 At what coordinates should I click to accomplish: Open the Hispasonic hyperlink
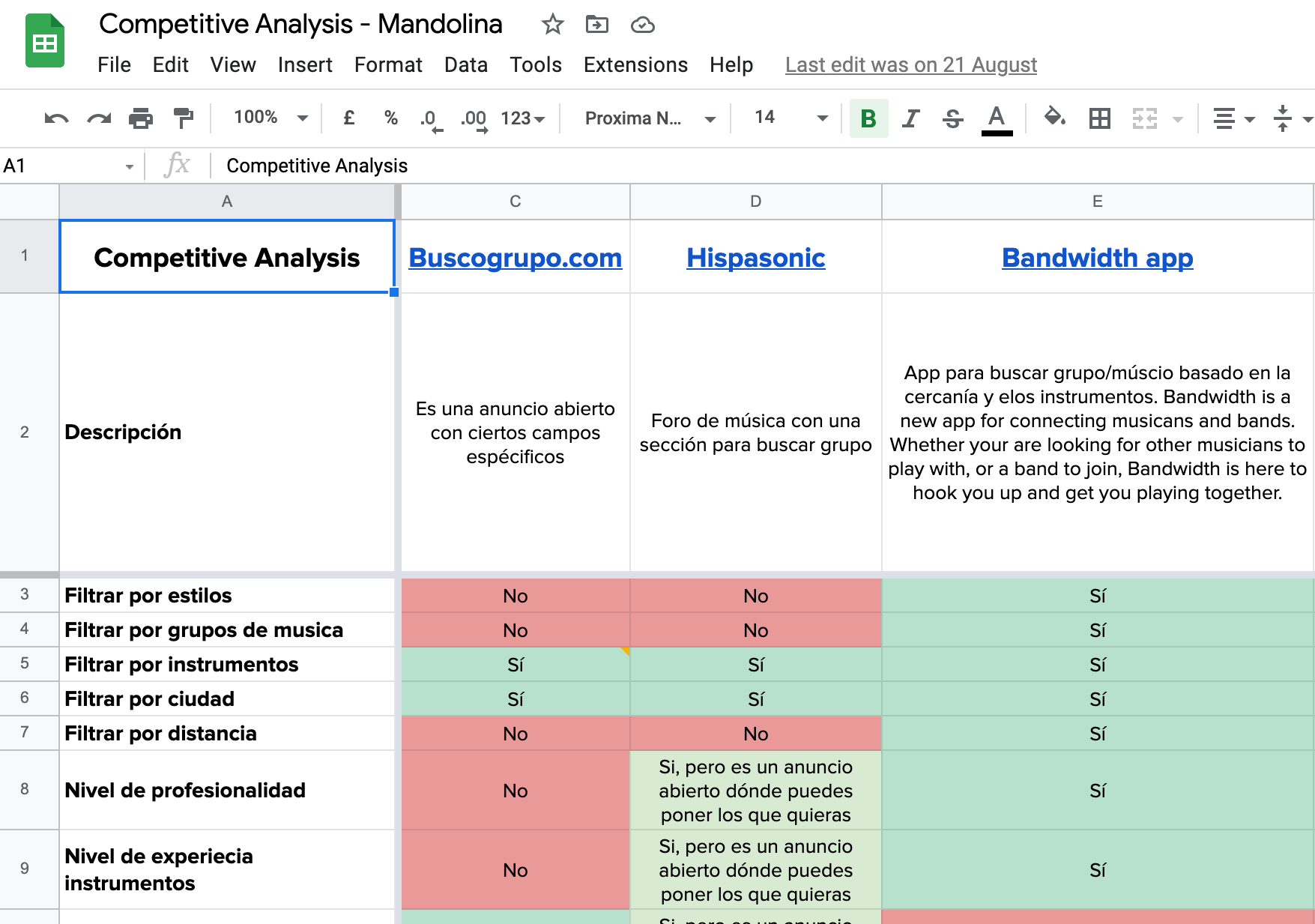(x=755, y=257)
